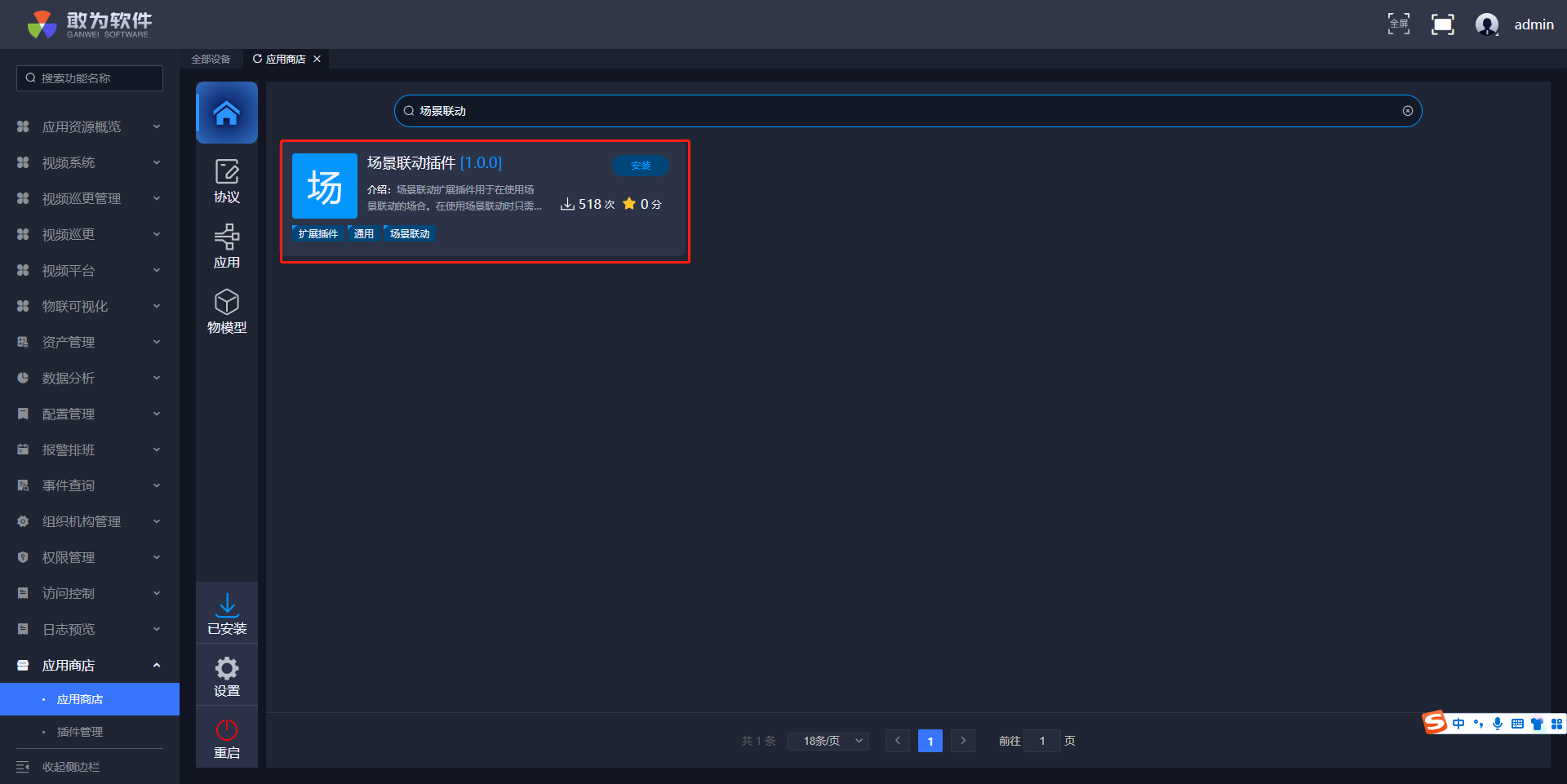Select the 应用商店 submenu item

point(90,699)
